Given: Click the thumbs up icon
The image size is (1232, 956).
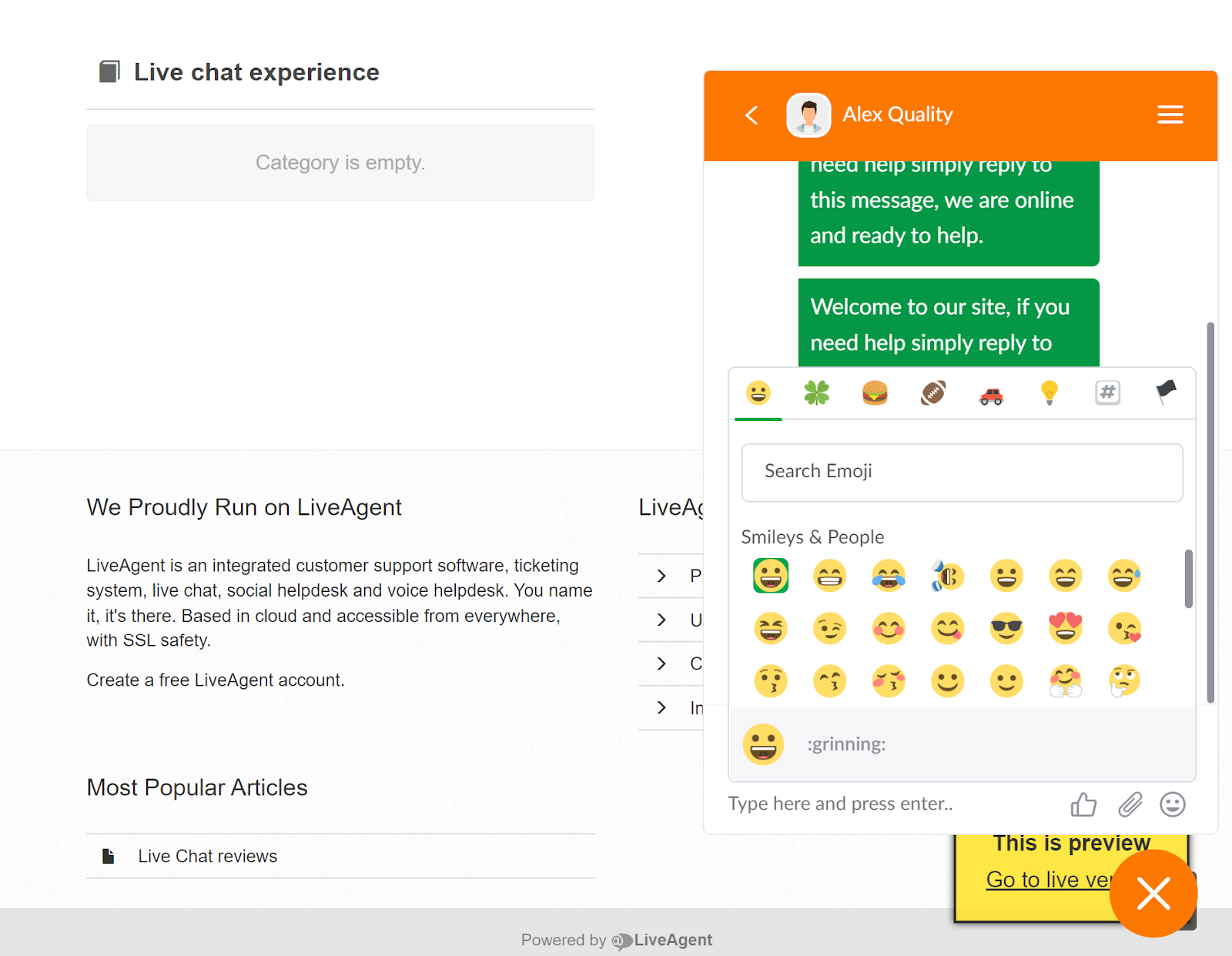Looking at the screenshot, I should pyautogui.click(x=1083, y=804).
